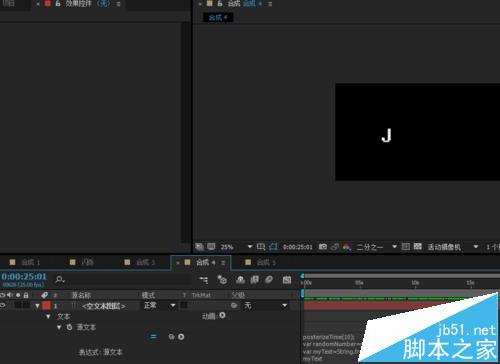
Task: Open the 效果控件 panel menu icon
Action: (118, 4)
